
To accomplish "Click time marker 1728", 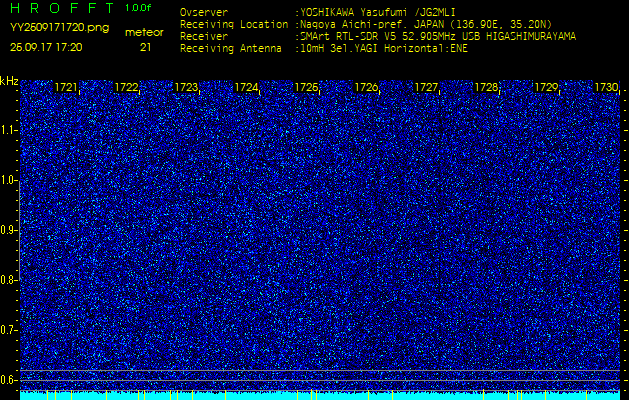I will pyautogui.click(x=486, y=87).
